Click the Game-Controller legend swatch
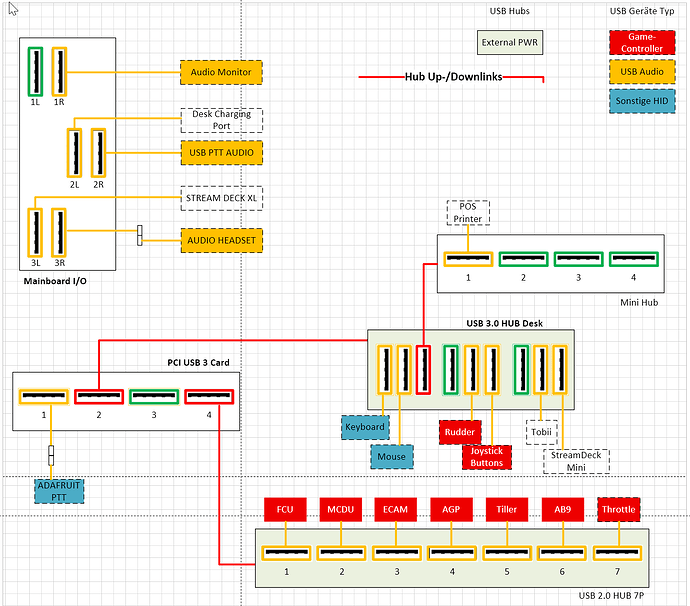 coord(642,42)
